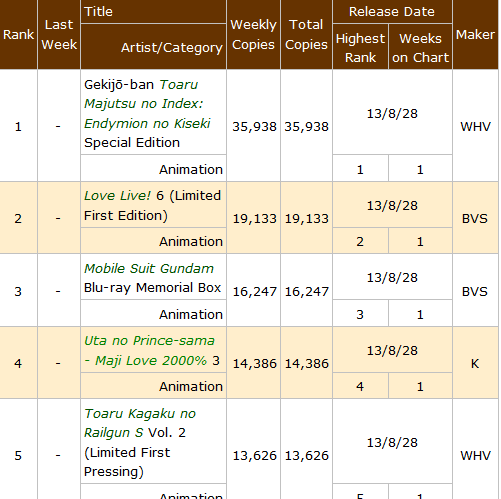
Task: Select the 16,247 weekly copies cell
Action: [253, 291]
